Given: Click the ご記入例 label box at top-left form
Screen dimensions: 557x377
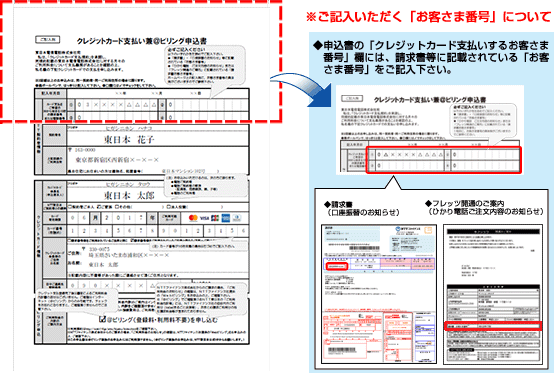Looking at the screenshot, I should [x=48, y=39].
